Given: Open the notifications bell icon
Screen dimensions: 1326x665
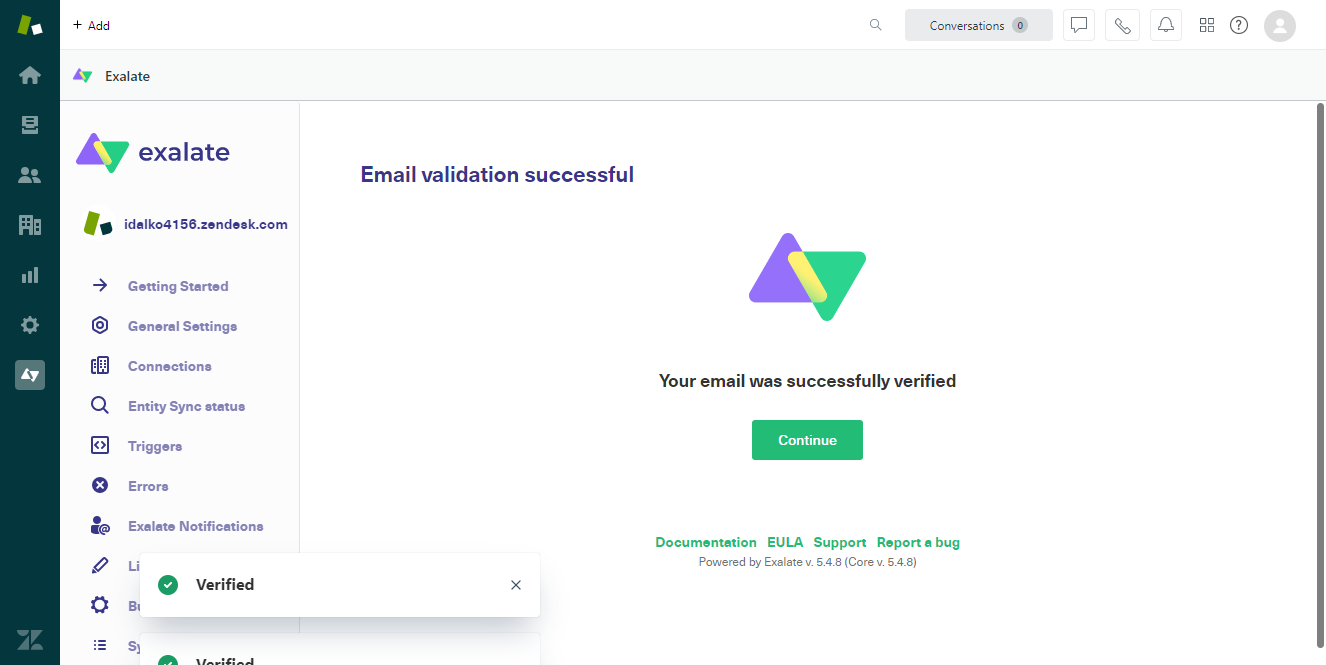Looking at the screenshot, I should tap(1166, 25).
